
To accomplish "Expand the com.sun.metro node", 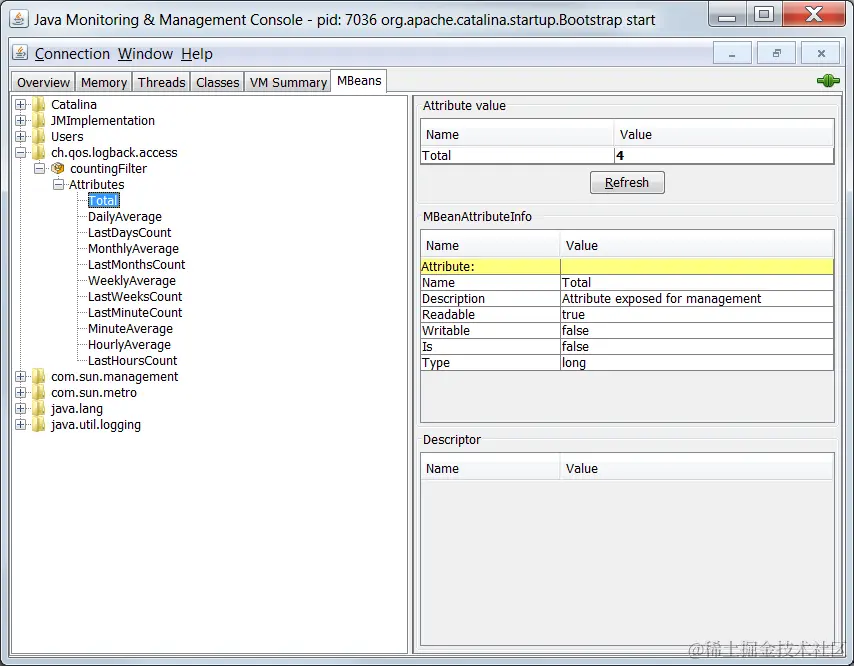I will [x=22, y=392].
